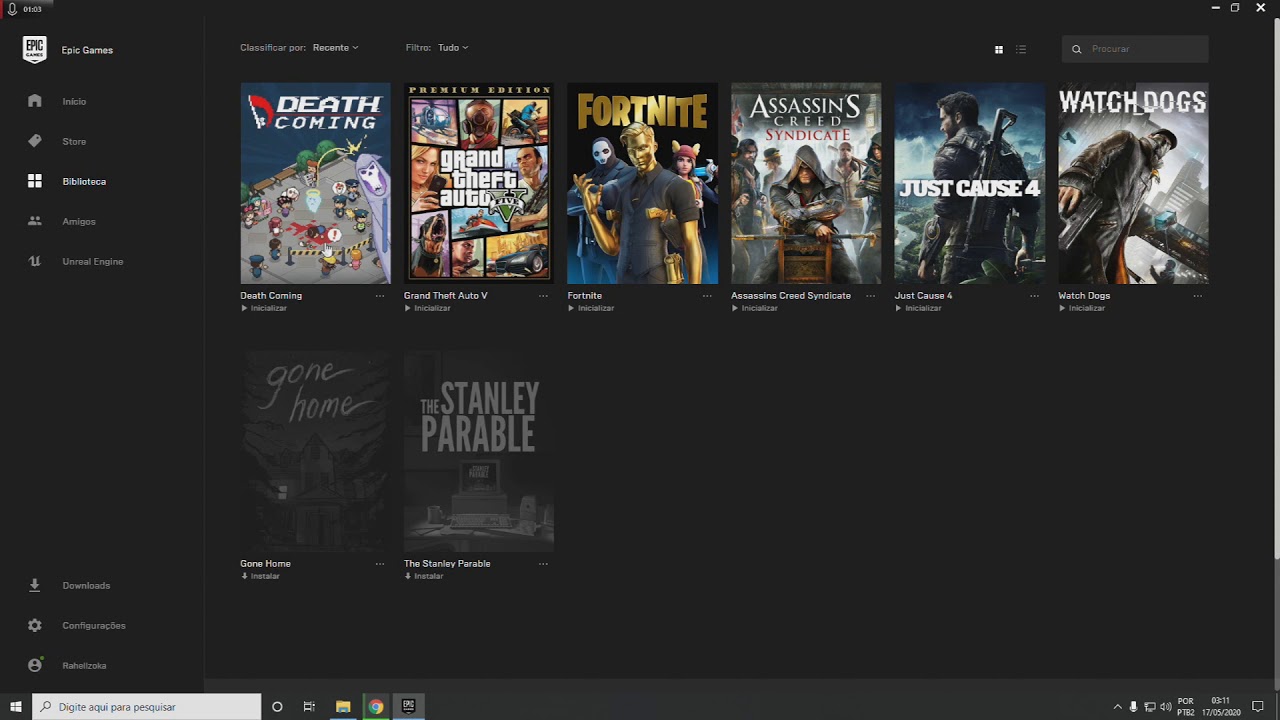This screenshot has height=720, width=1280.
Task: Open Assassins Creed Syndicate cover thumbnail
Action: [806, 183]
